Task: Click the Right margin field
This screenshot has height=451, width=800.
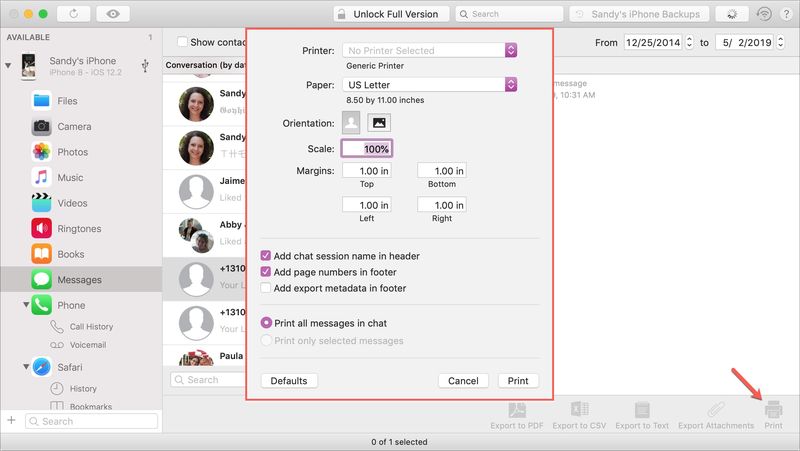Action: (x=442, y=205)
